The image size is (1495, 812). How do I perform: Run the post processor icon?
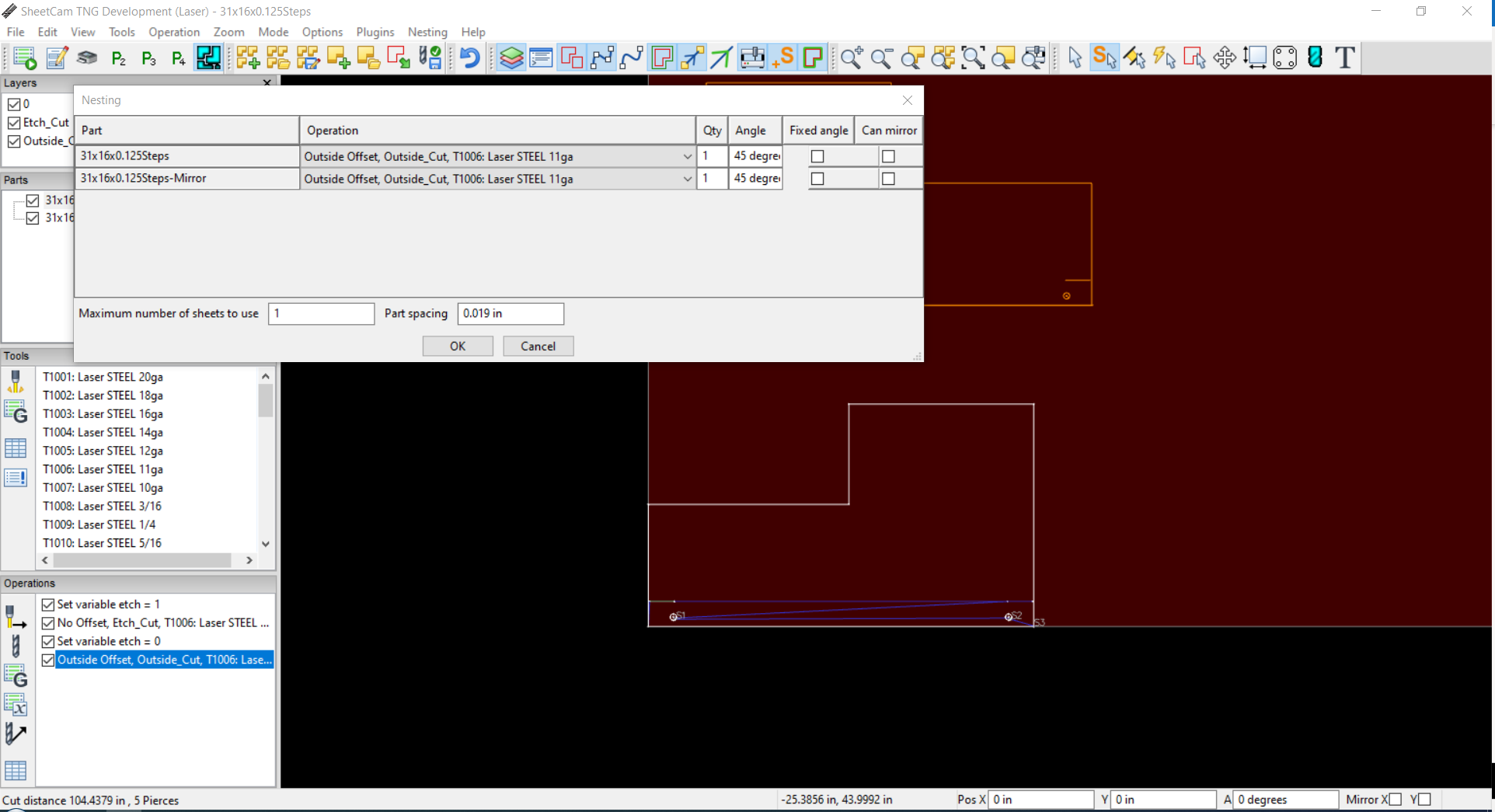point(25,58)
